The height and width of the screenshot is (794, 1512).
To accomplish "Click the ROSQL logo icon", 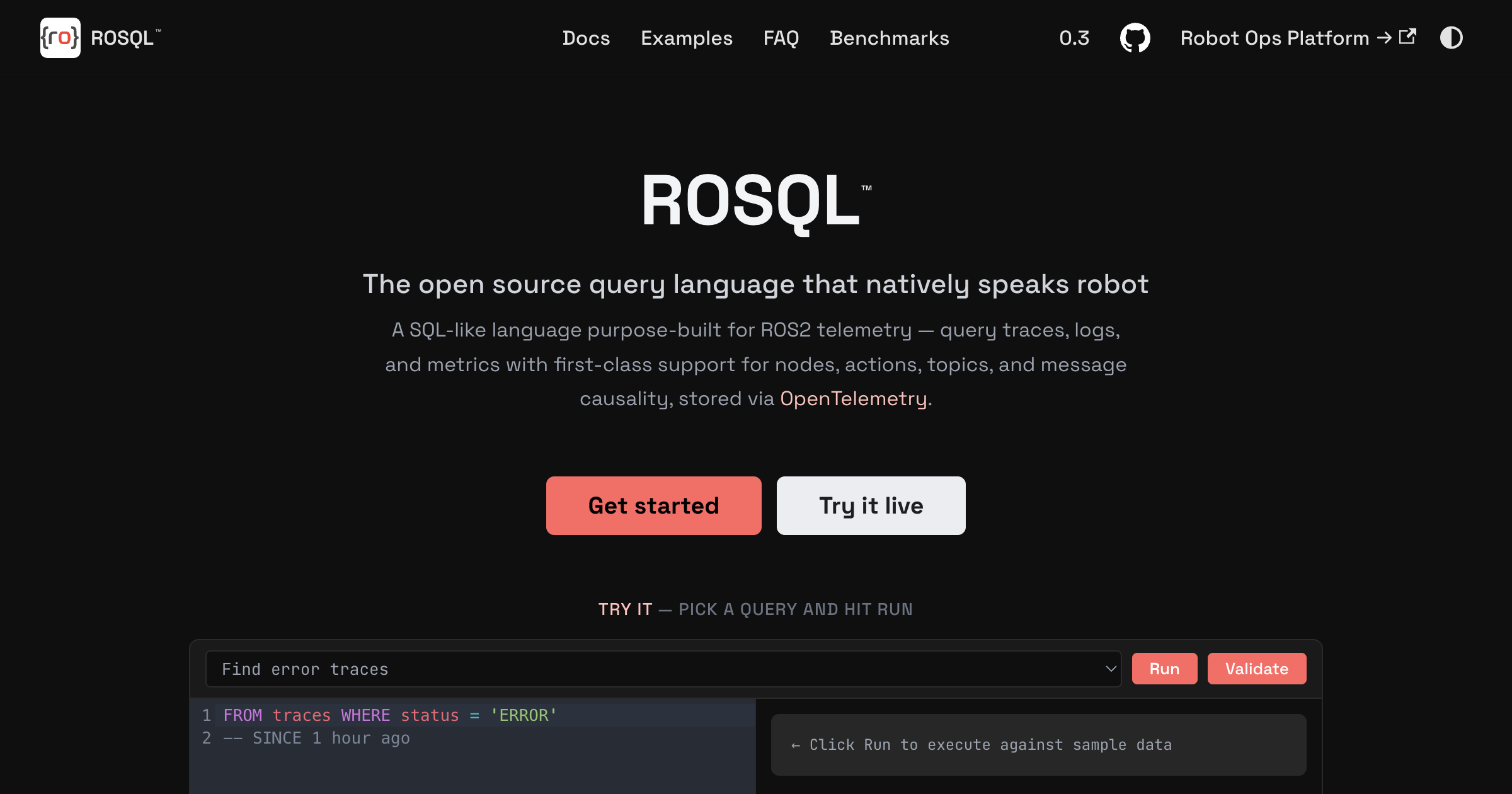I will (60, 38).
